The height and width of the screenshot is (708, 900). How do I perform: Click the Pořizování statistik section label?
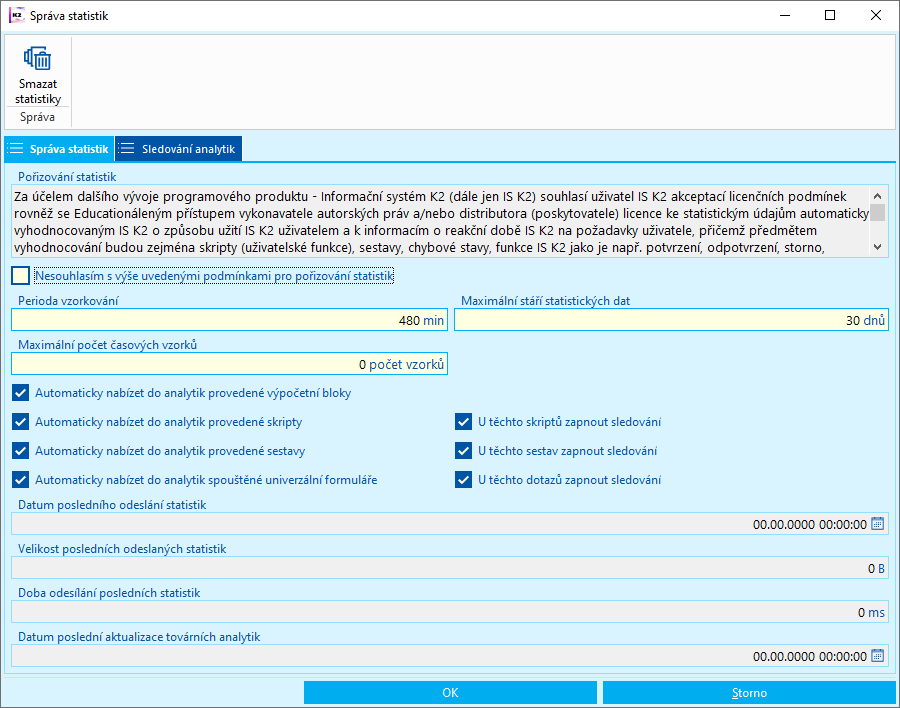67,177
